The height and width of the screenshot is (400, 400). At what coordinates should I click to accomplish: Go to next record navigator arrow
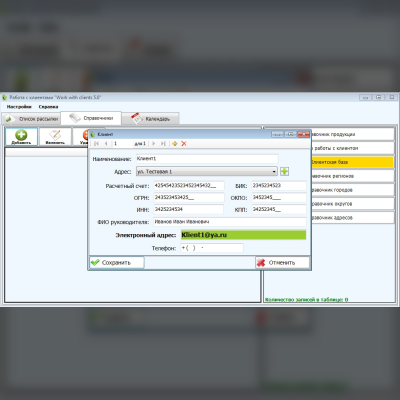click(x=153, y=144)
